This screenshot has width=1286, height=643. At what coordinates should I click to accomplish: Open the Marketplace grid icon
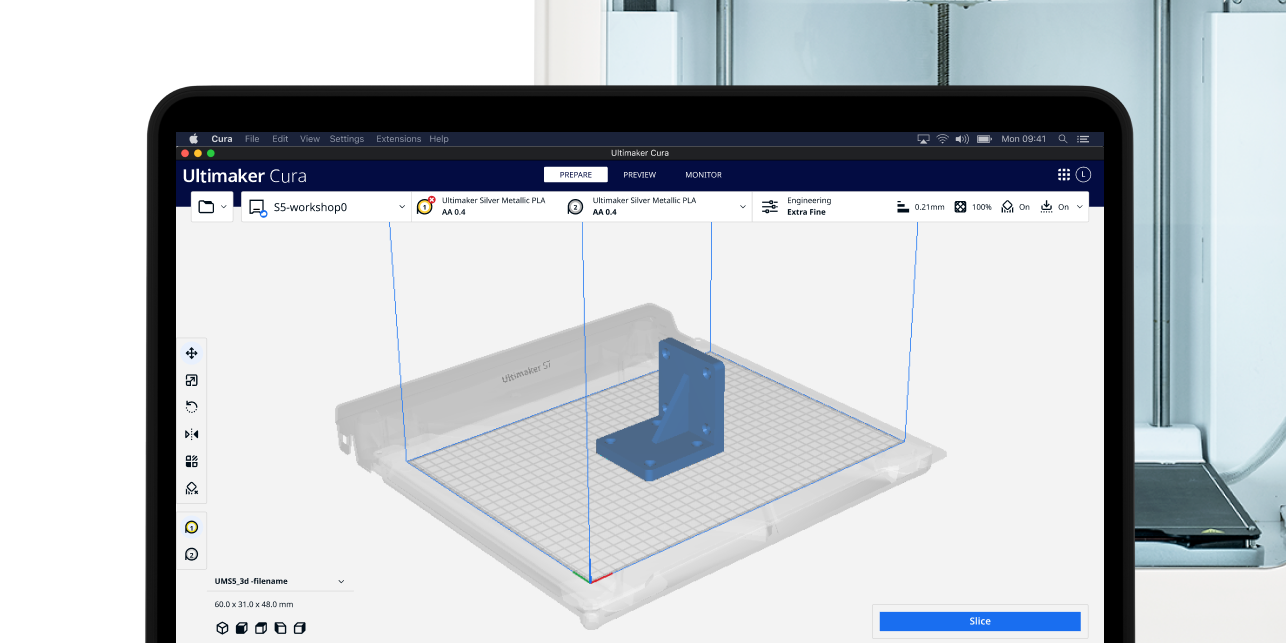pos(1064,175)
